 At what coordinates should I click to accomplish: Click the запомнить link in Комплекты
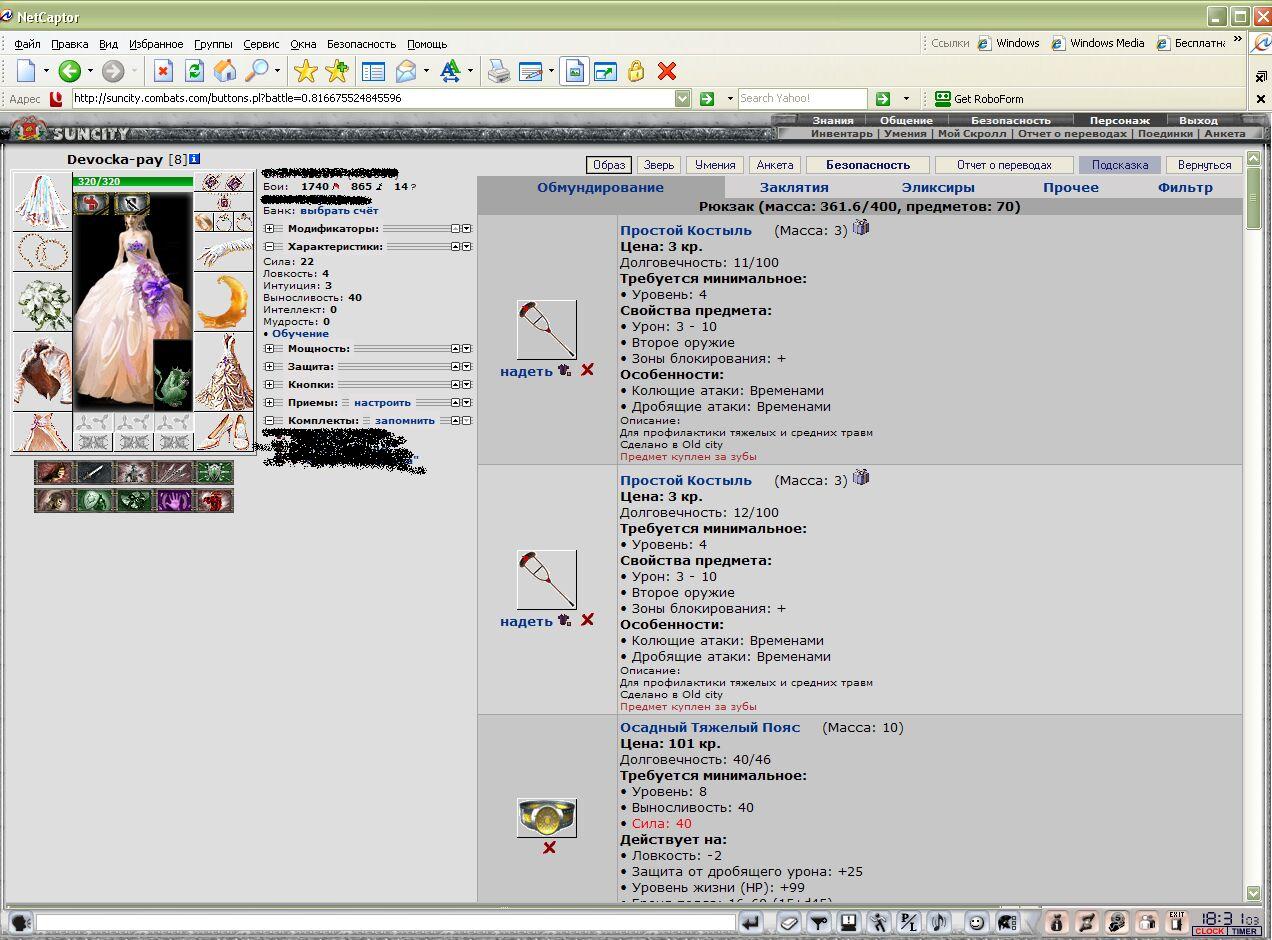[405, 421]
